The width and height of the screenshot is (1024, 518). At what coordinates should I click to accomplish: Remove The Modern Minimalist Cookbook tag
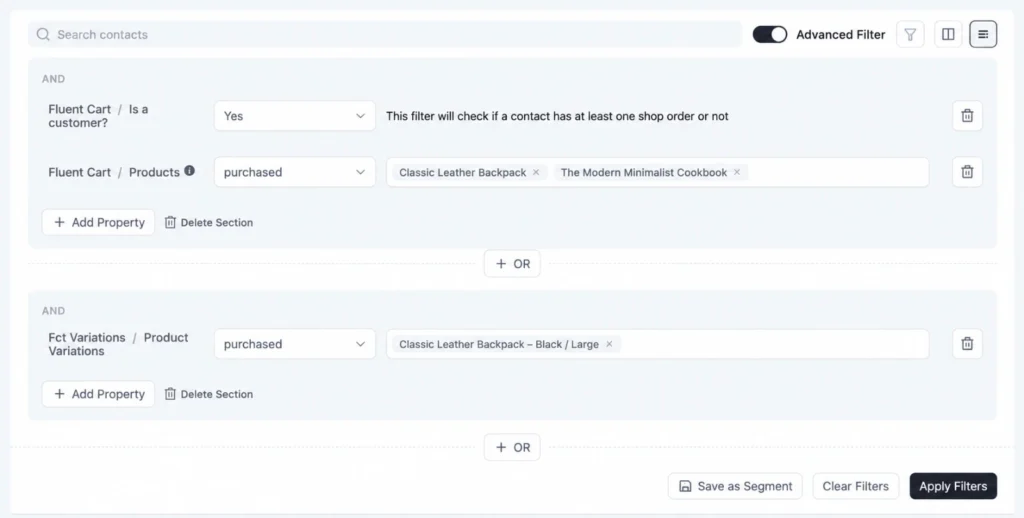click(x=737, y=172)
